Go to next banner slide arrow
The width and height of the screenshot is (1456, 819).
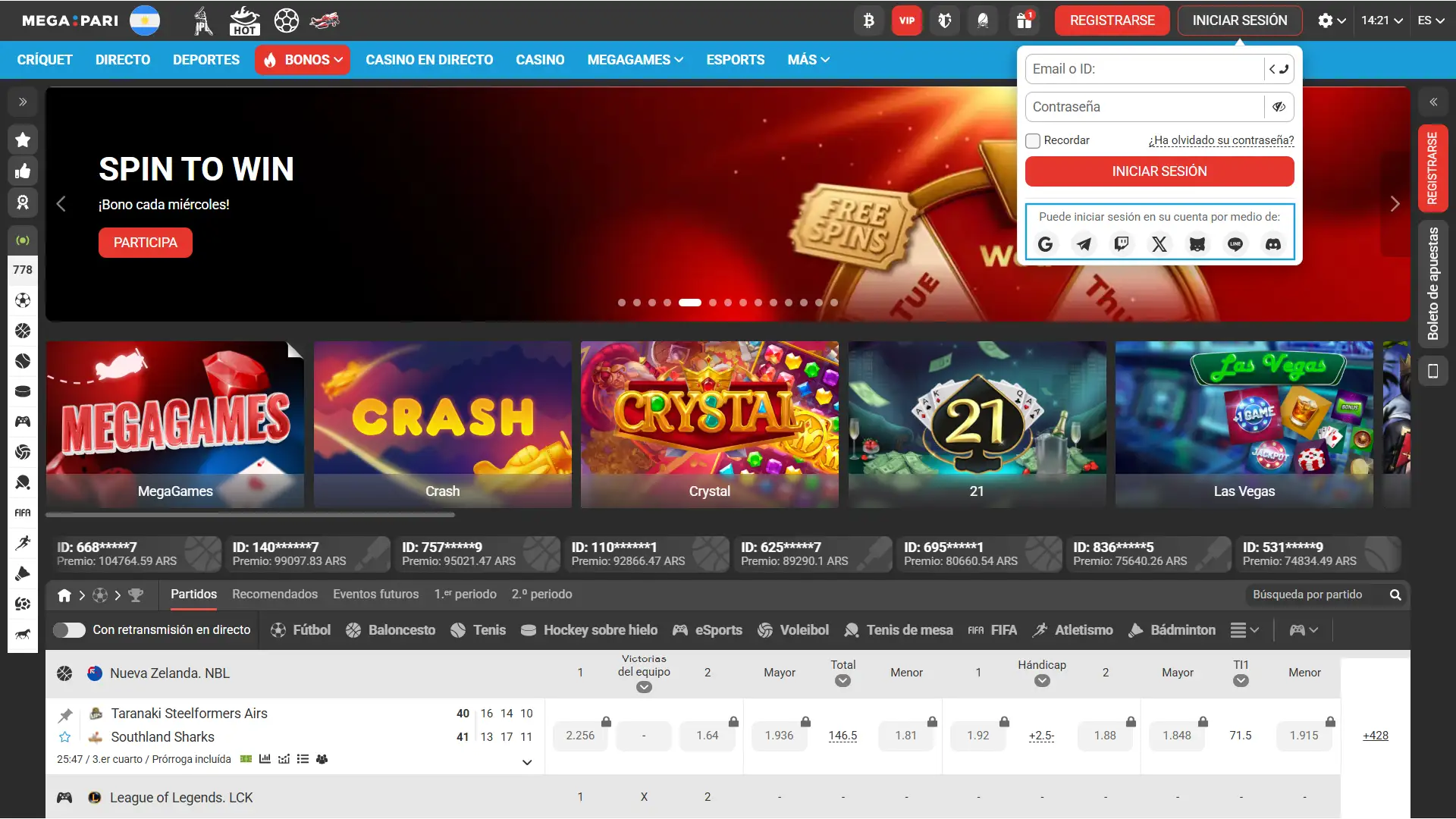pyautogui.click(x=1395, y=204)
